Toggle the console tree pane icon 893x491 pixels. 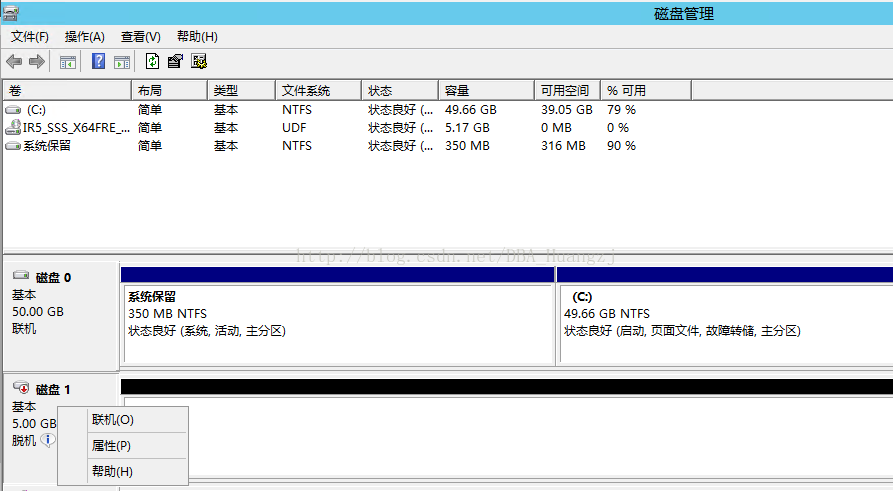pos(68,62)
